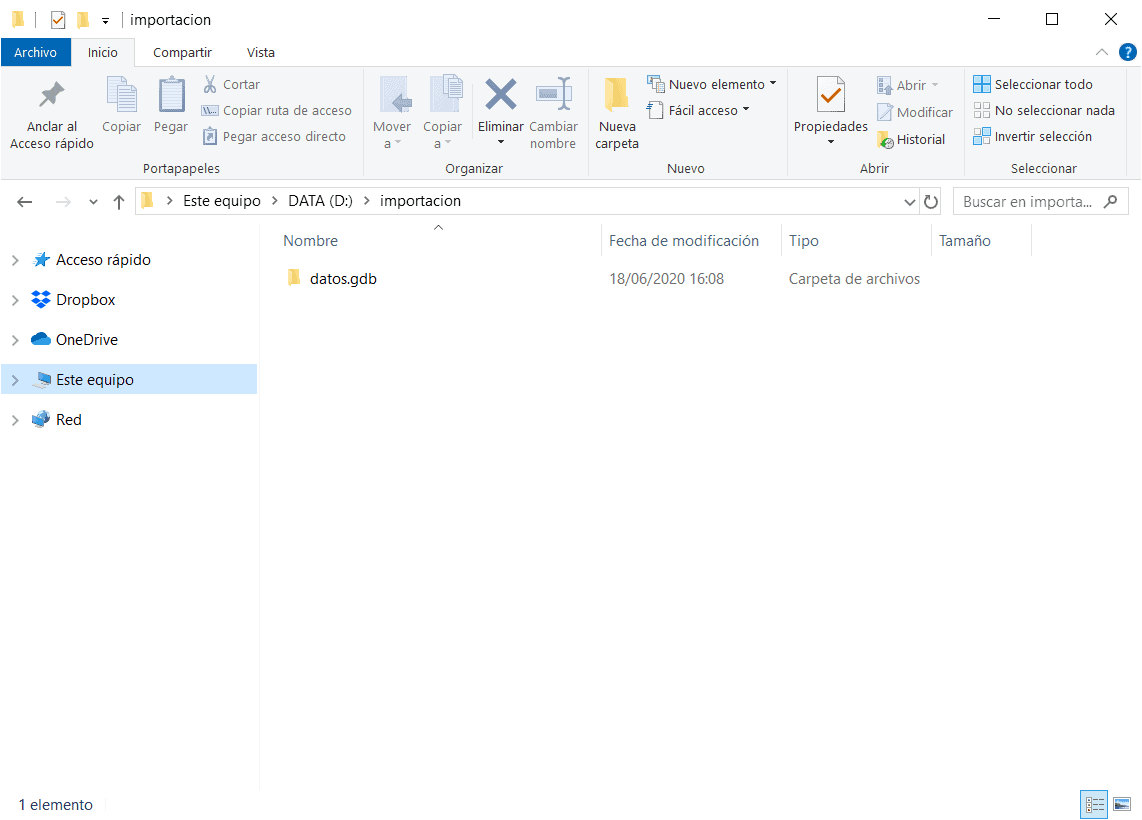Click the Propiedades icon in ribbon
This screenshot has height=820, width=1142.
tap(830, 96)
